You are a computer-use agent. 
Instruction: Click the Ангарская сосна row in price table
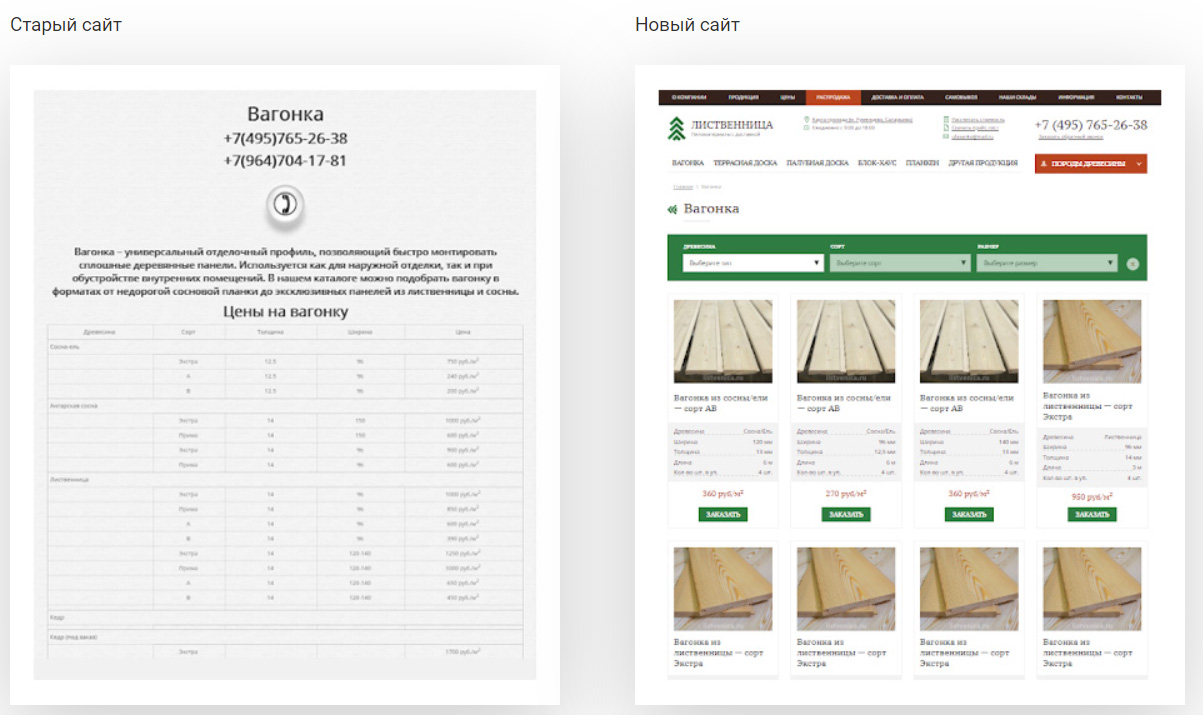tap(285, 406)
